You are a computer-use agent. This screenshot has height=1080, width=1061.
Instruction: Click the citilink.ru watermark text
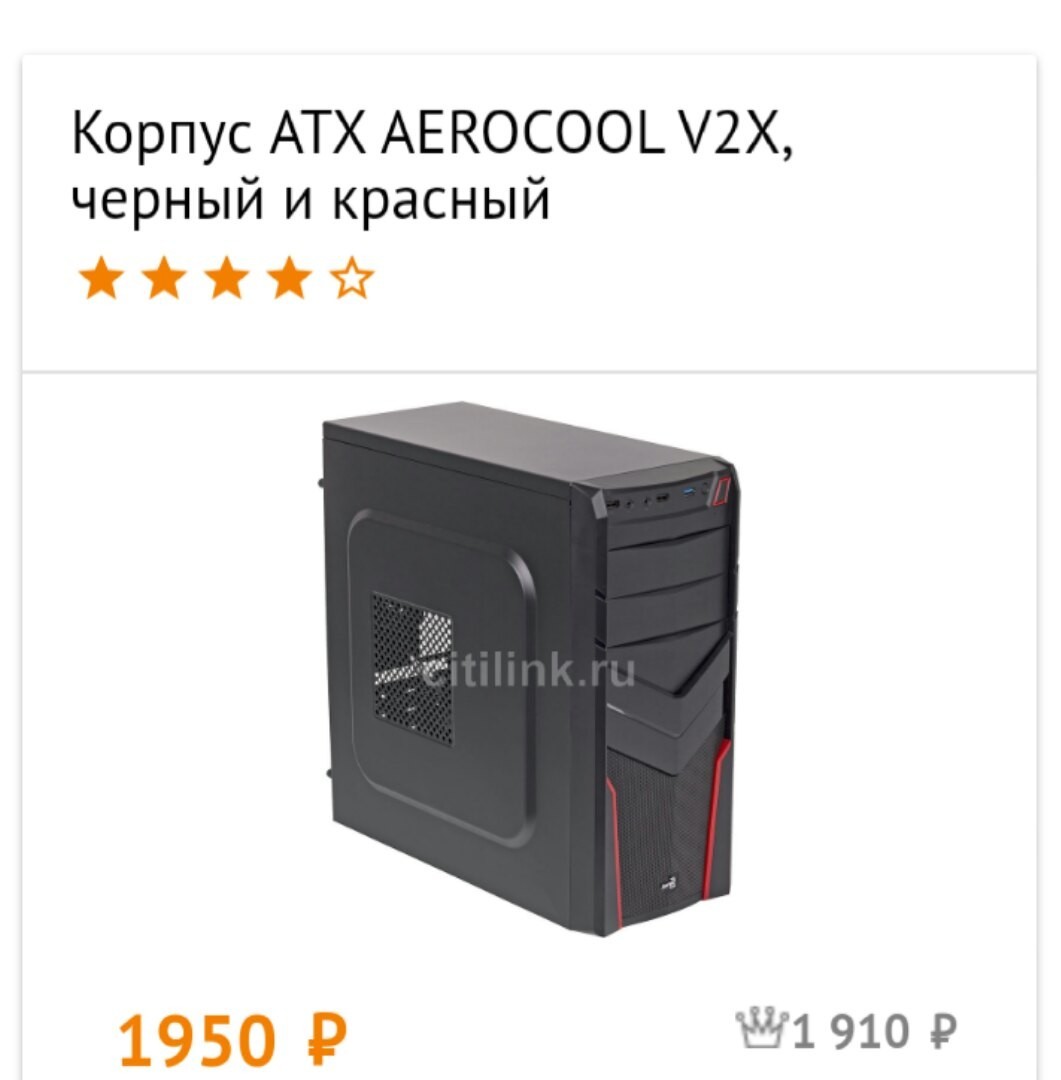click(528, 670)
